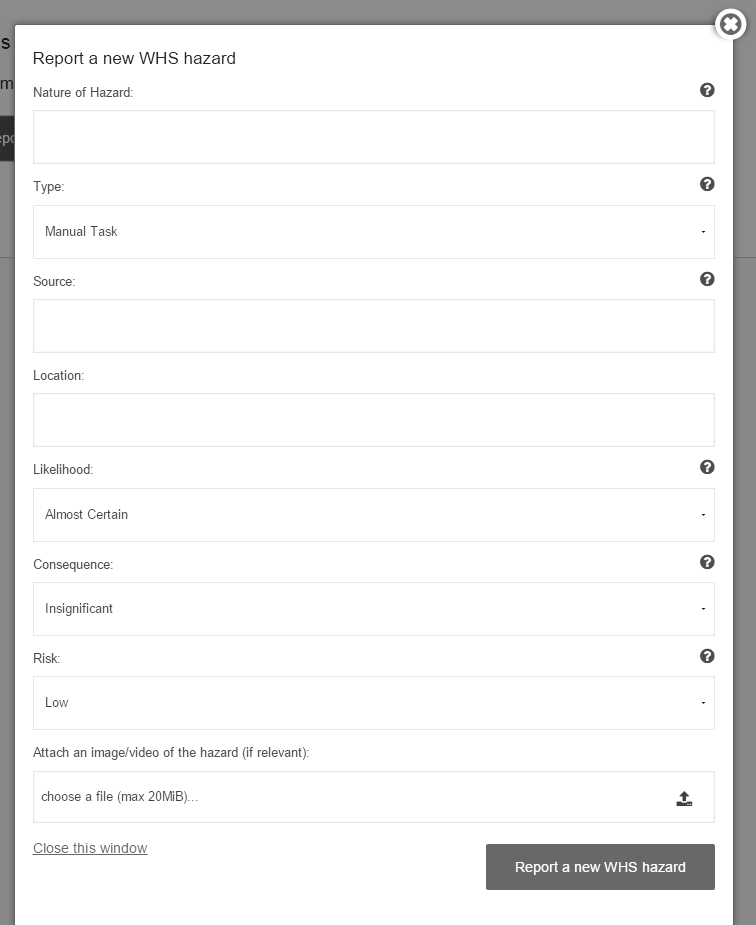The image size is (756, 925).
Task: Click the Risk field help icon
Action: [707, 656]
